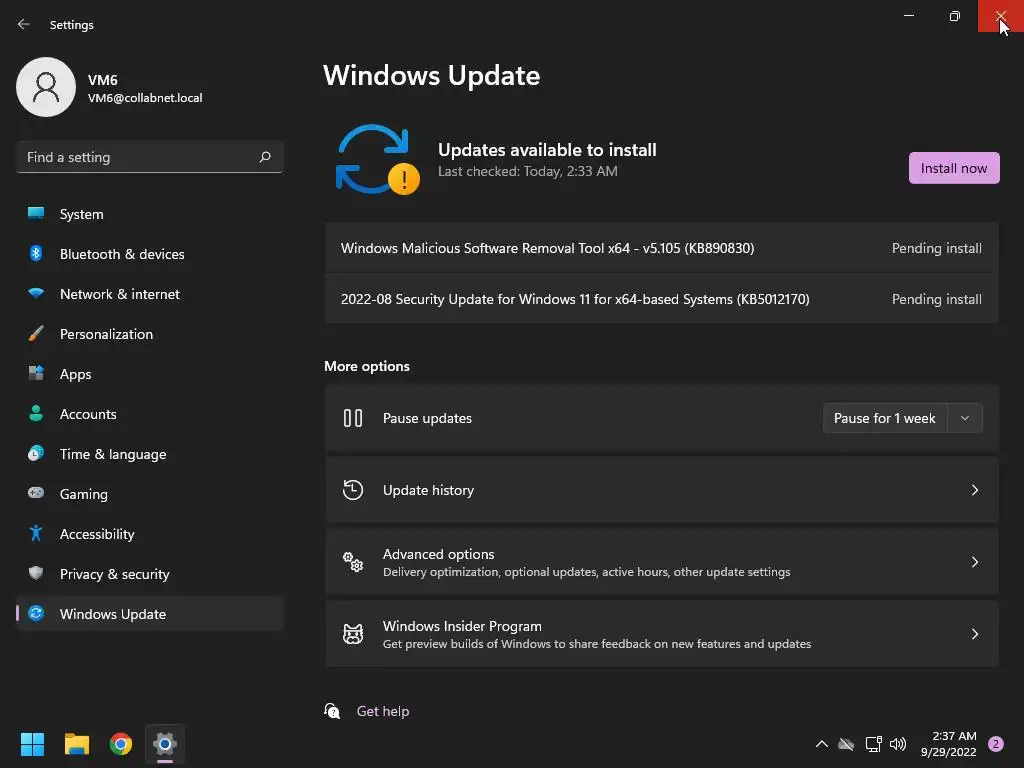This screenshot has width=1024, height=768.
Task: Go to Bluetooth & devices settings
Action: (x=122, y=254)
